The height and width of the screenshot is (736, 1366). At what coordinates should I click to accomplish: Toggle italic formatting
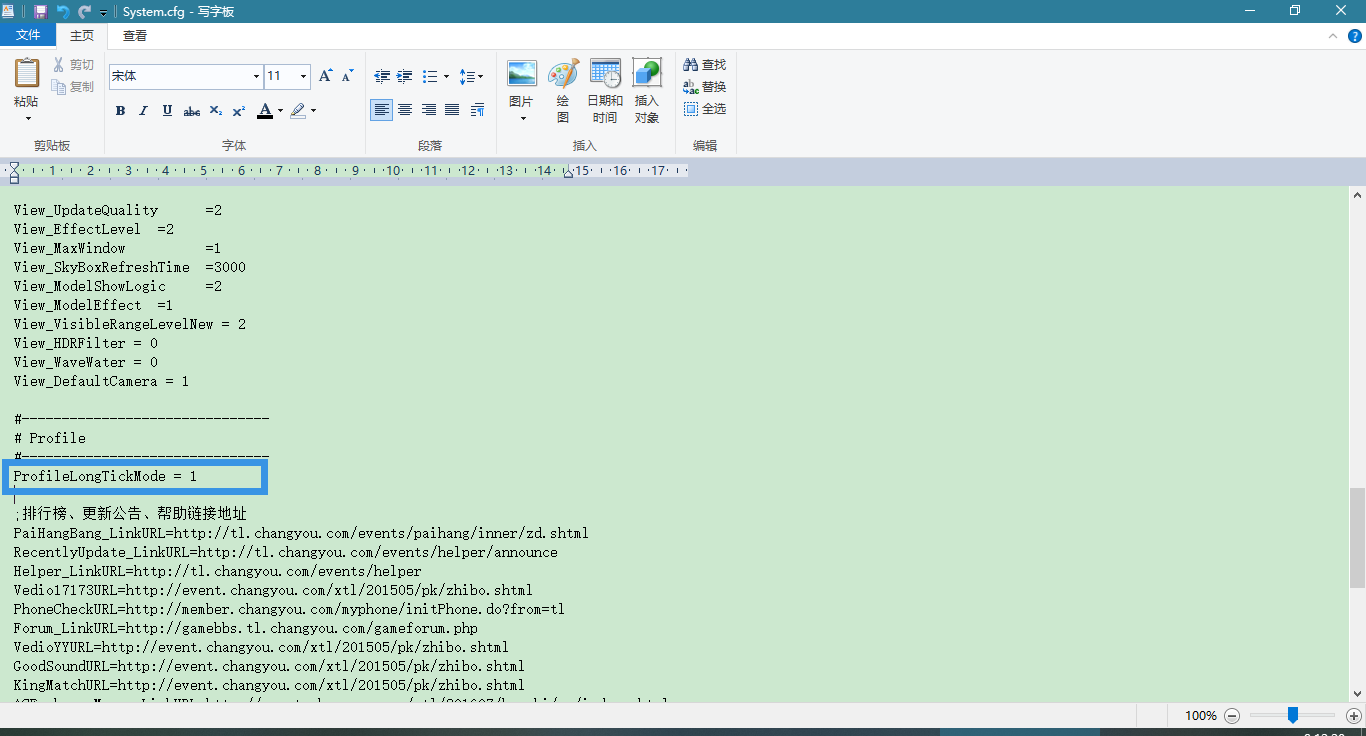[143, 111]
